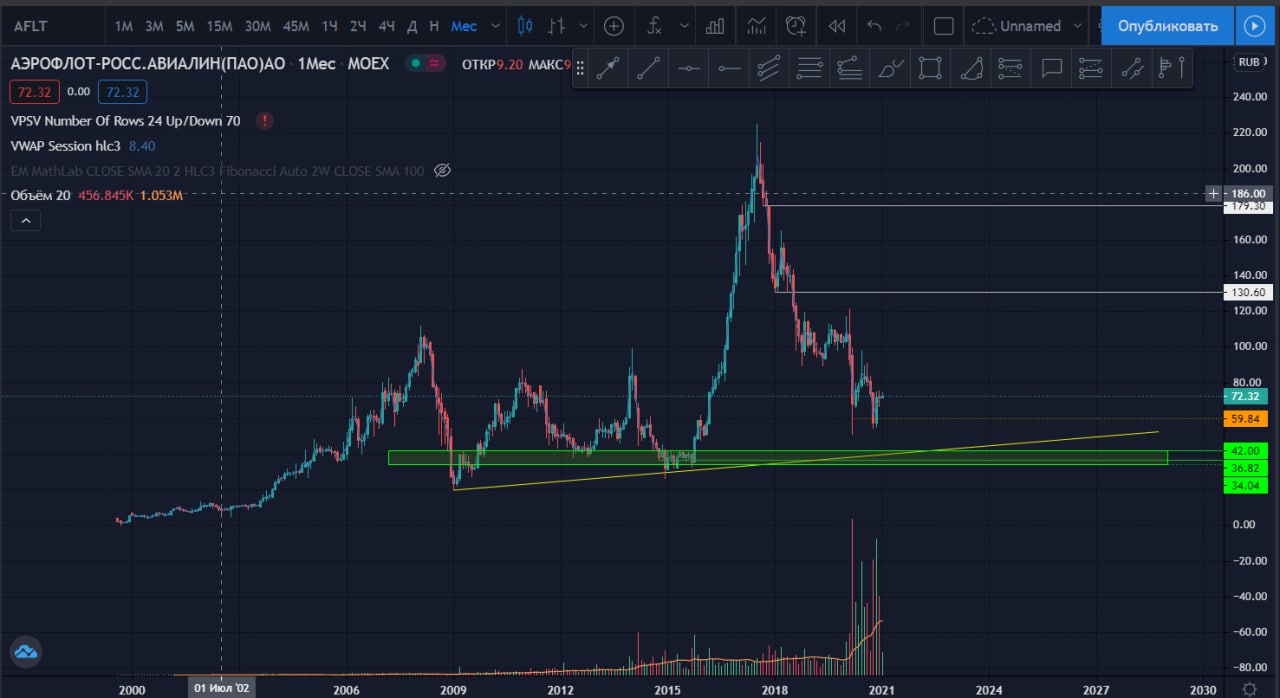
Task: Select the rectangle drawing tool
Action: [930, 68]
